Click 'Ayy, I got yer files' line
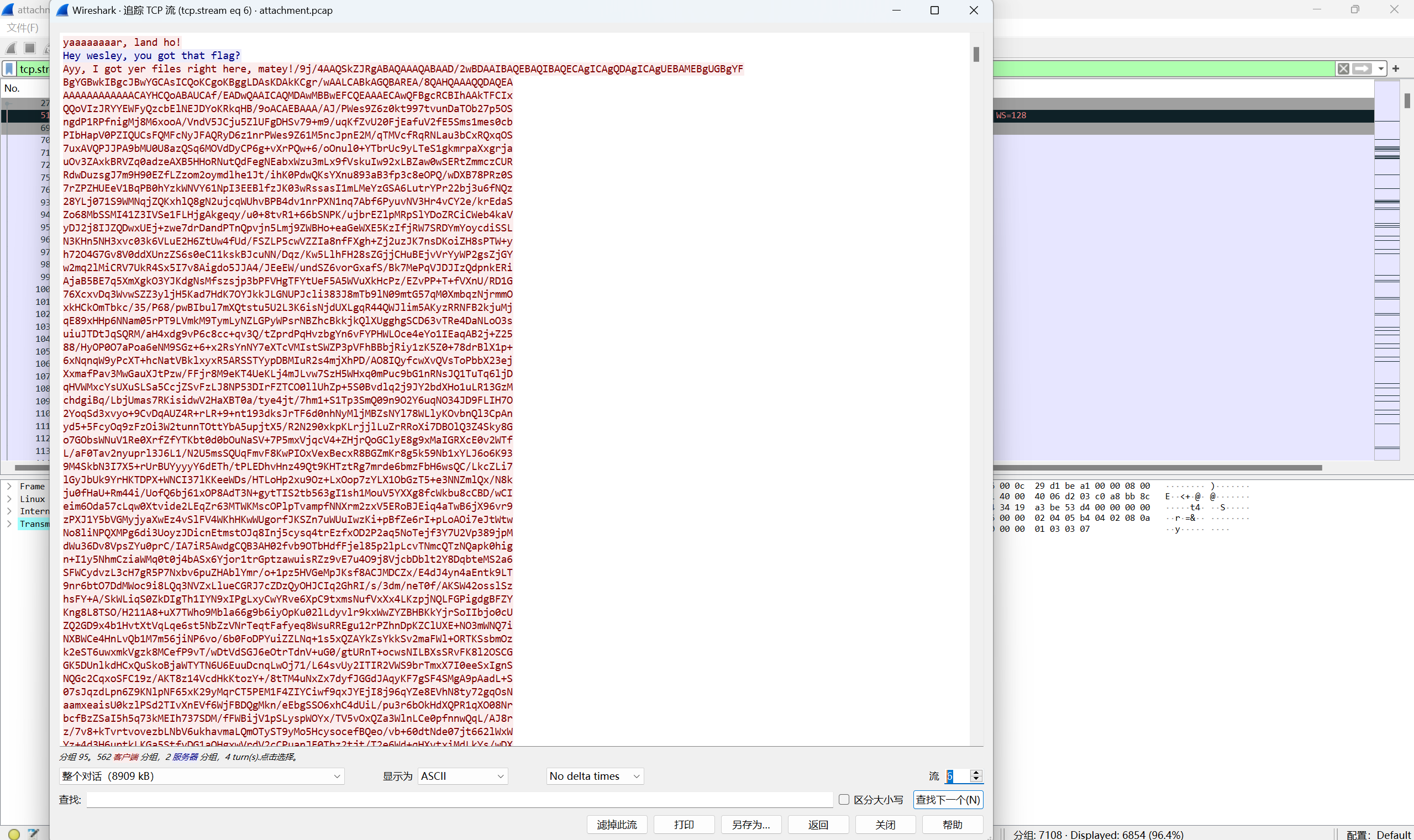 [x=403, y=68]
